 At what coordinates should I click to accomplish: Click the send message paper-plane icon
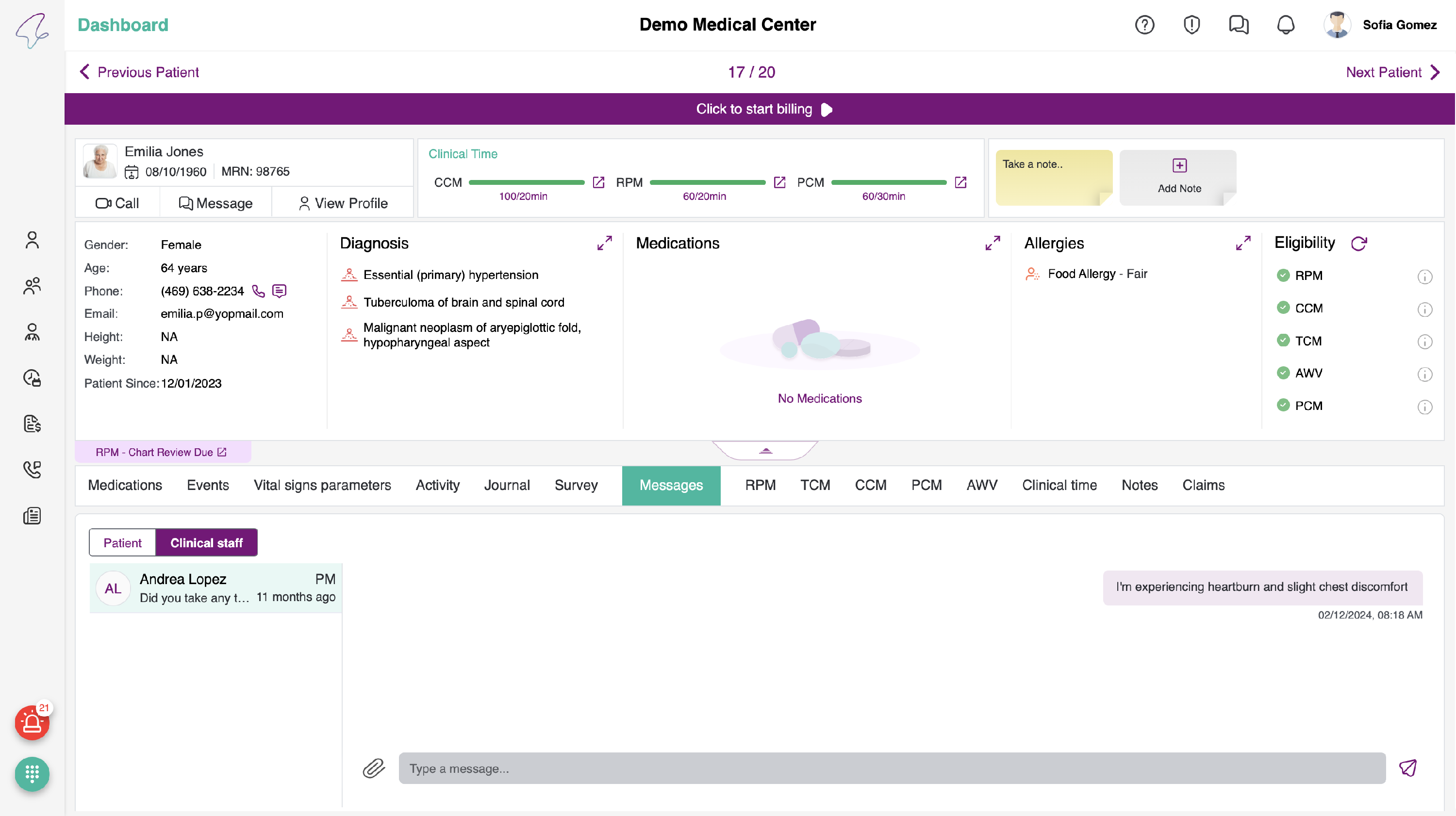point(1407,768)
